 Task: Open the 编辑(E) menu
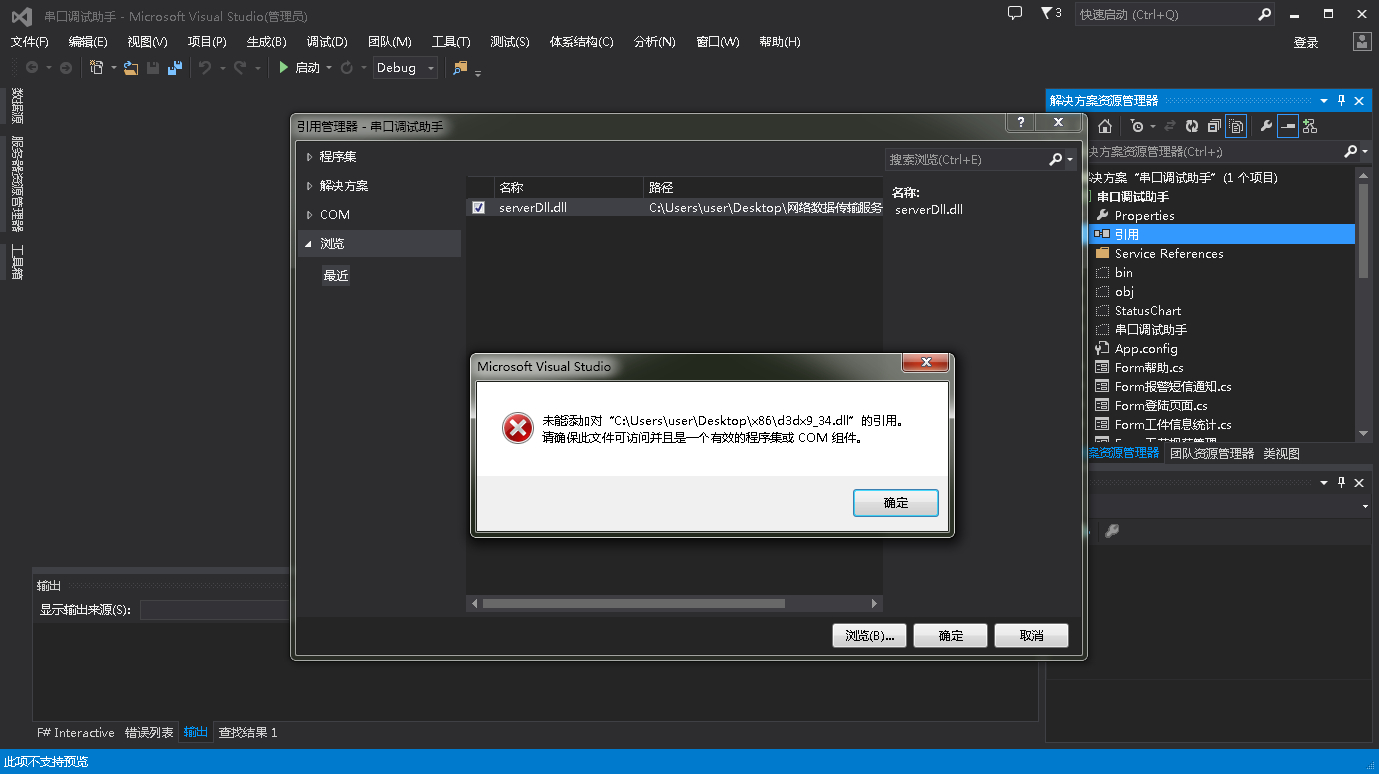pyautogui.click(x=88, y=41)
